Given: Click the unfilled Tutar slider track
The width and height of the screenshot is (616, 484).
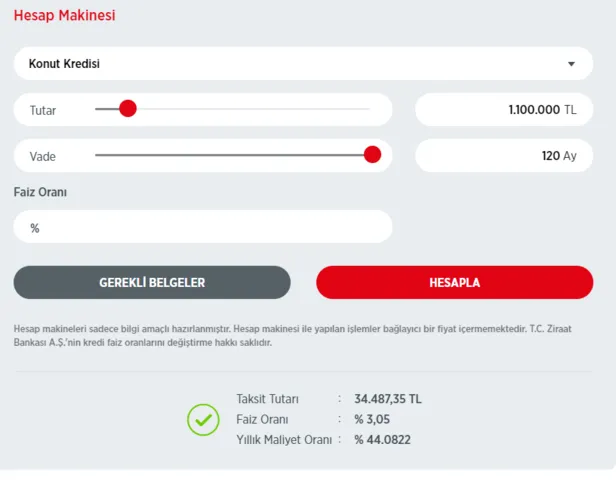Looking at the screenshot, I should 250,109.
